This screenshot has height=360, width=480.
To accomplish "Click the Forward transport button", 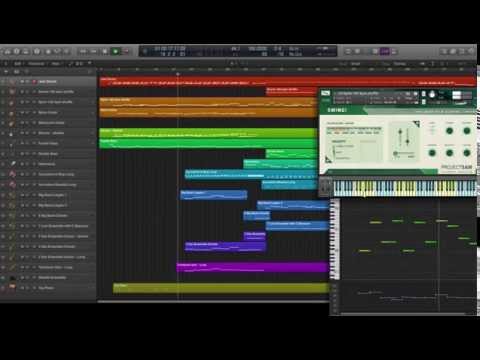I will pyautogui.click(x=94, y=51).
